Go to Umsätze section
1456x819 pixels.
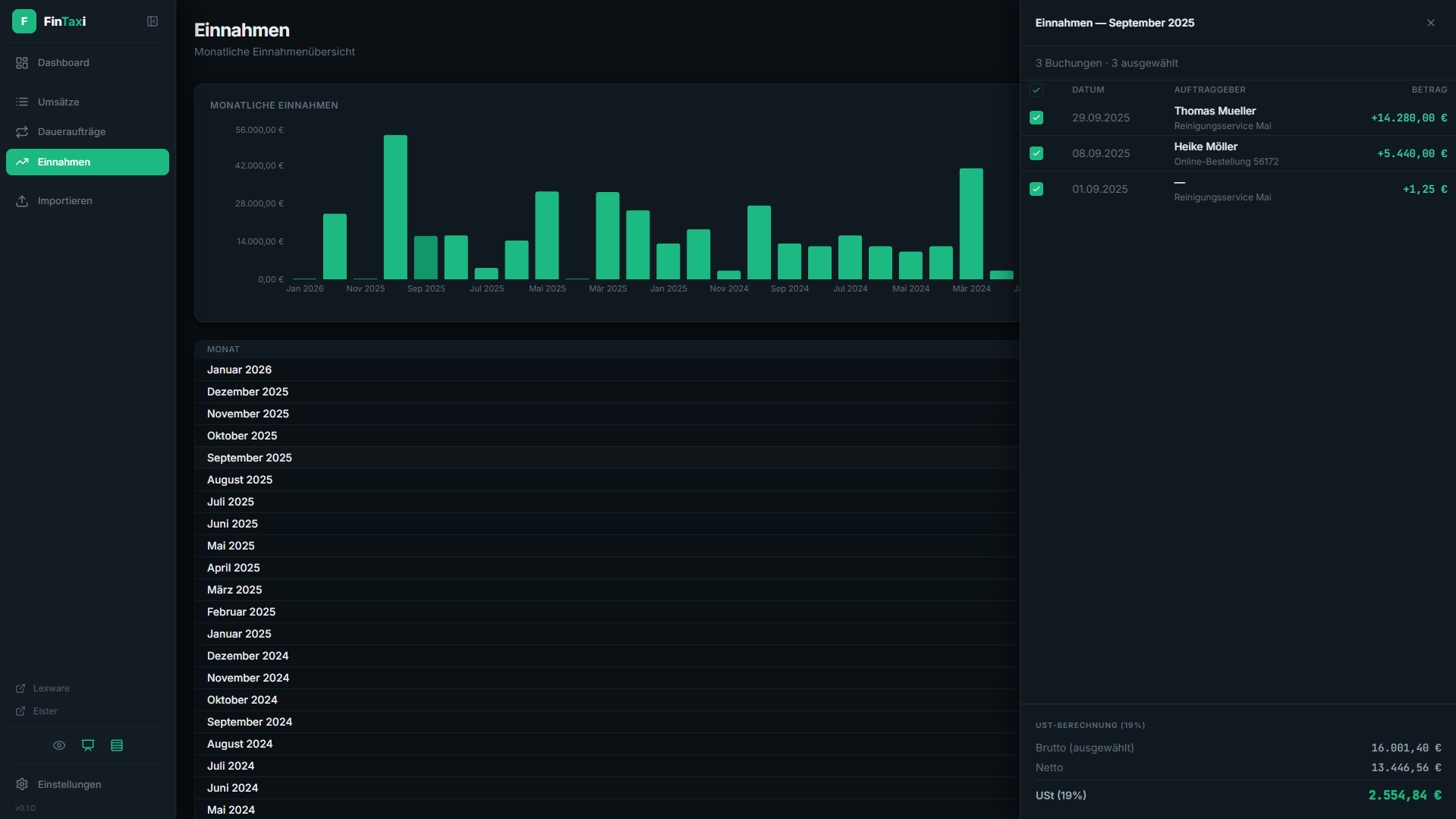click(58, 102)
